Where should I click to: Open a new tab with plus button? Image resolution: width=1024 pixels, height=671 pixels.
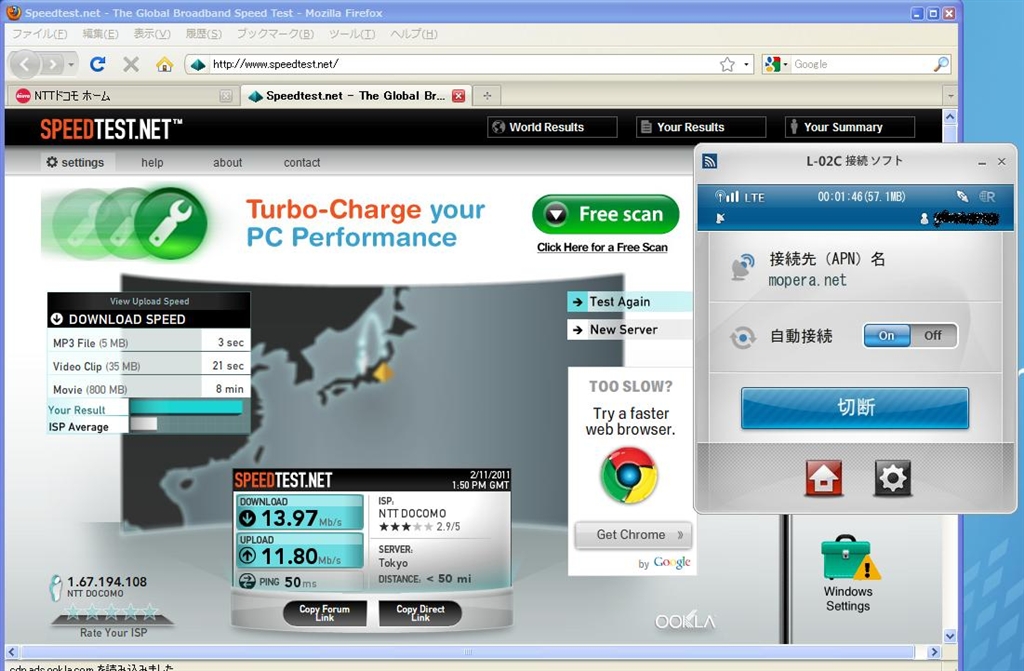pos(487,95)
